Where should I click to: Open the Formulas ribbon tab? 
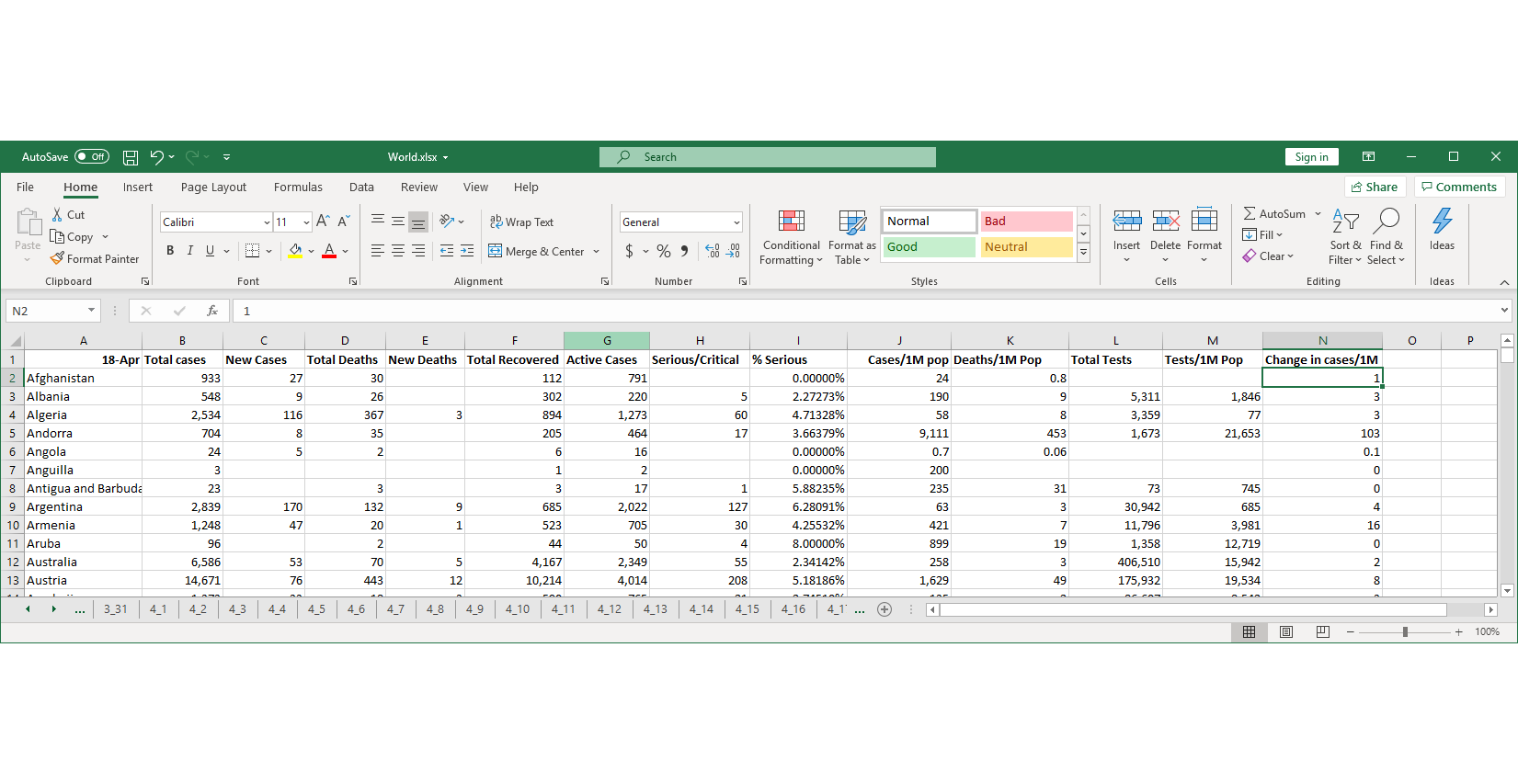[298, 187]
